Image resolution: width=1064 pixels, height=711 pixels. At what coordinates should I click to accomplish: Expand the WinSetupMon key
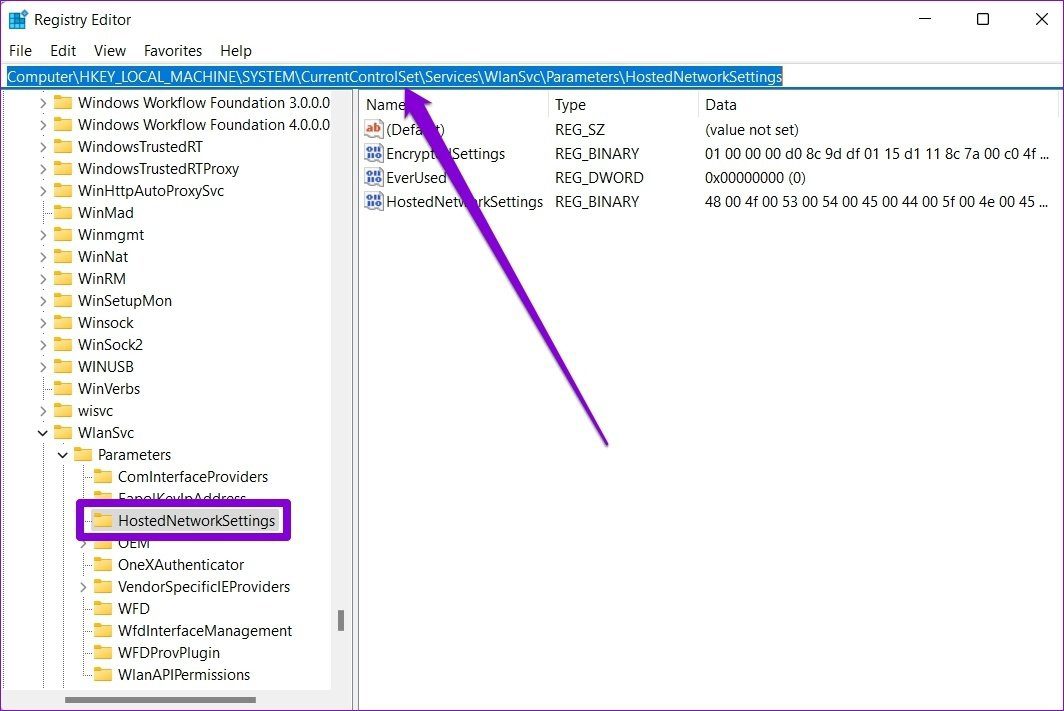click(43, 301)
